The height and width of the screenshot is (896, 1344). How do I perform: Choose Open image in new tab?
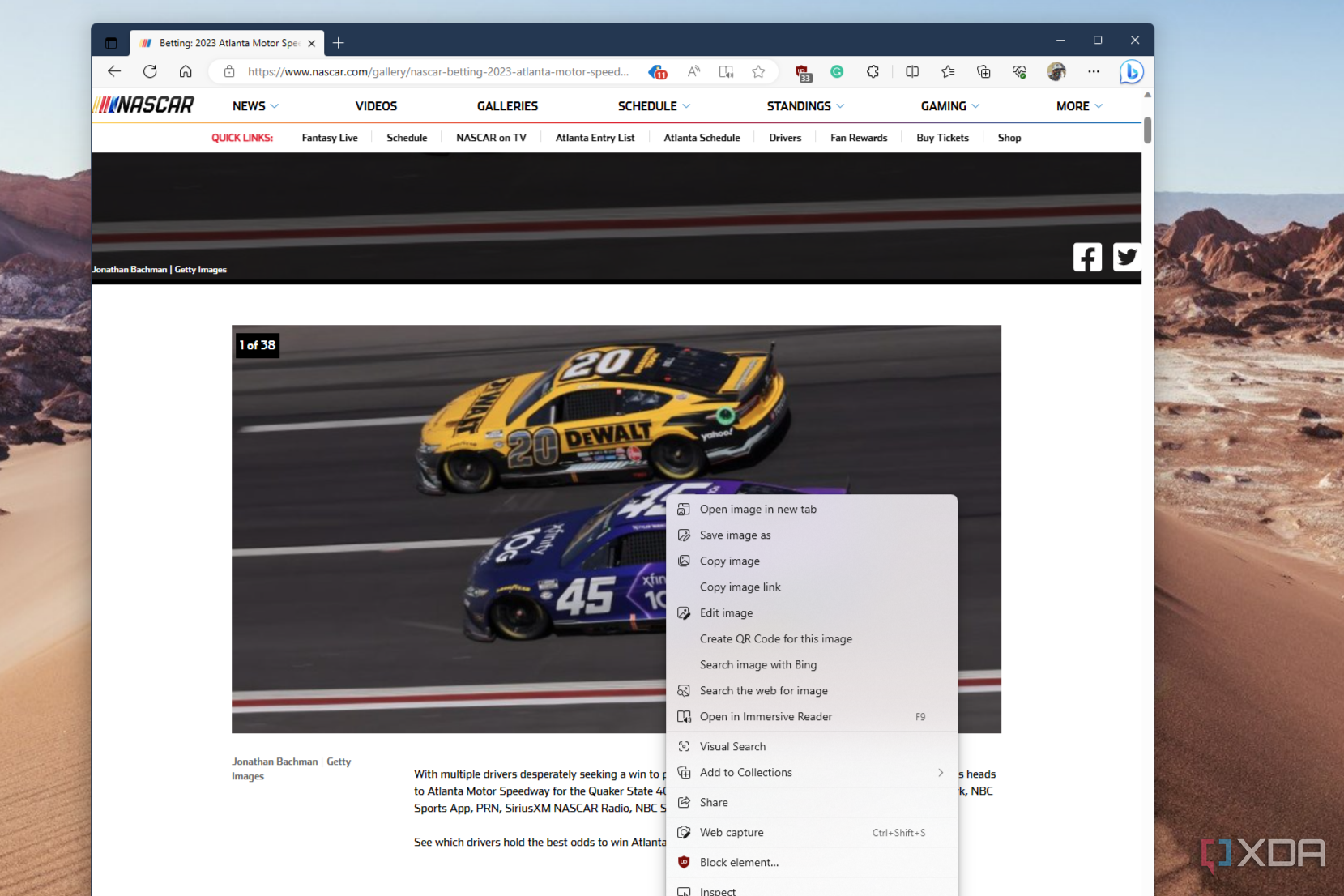coord(812,510)
